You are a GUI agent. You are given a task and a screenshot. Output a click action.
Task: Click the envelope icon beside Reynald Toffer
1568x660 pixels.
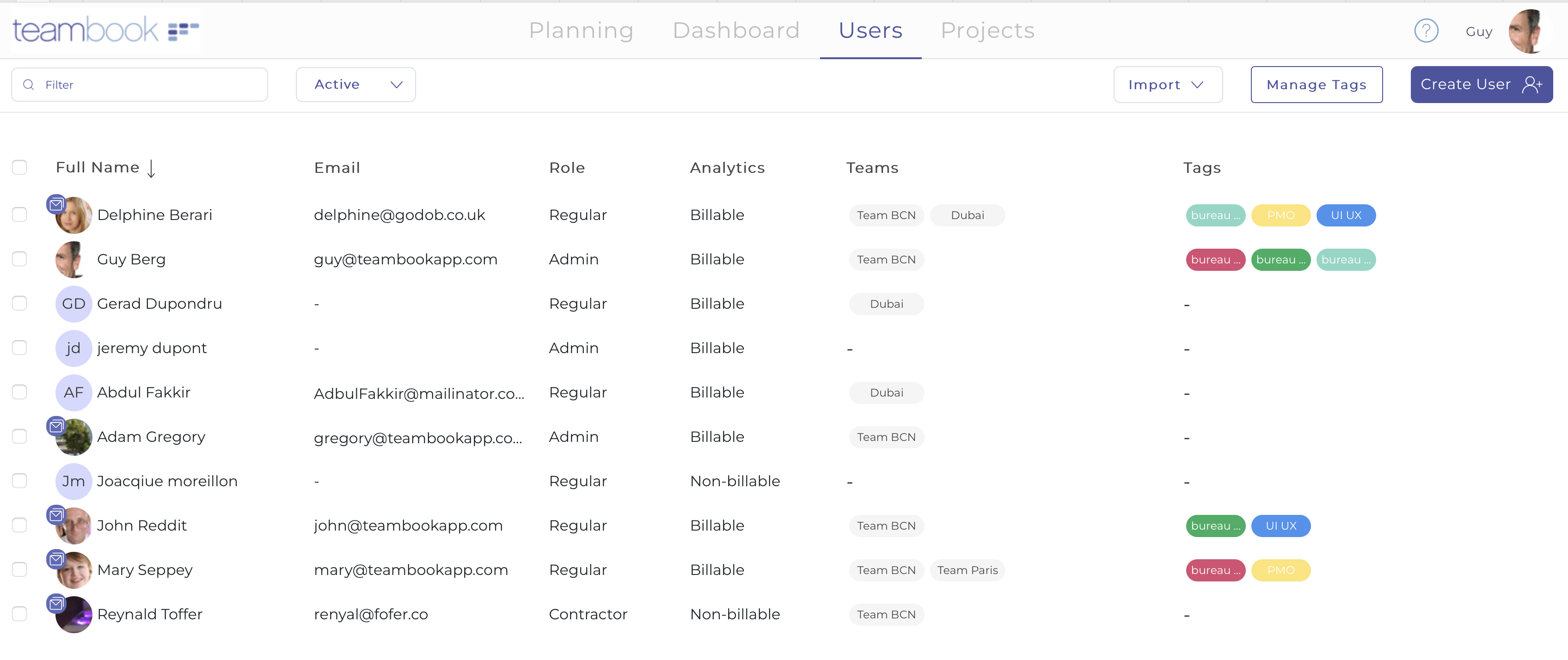pos(55,604)
